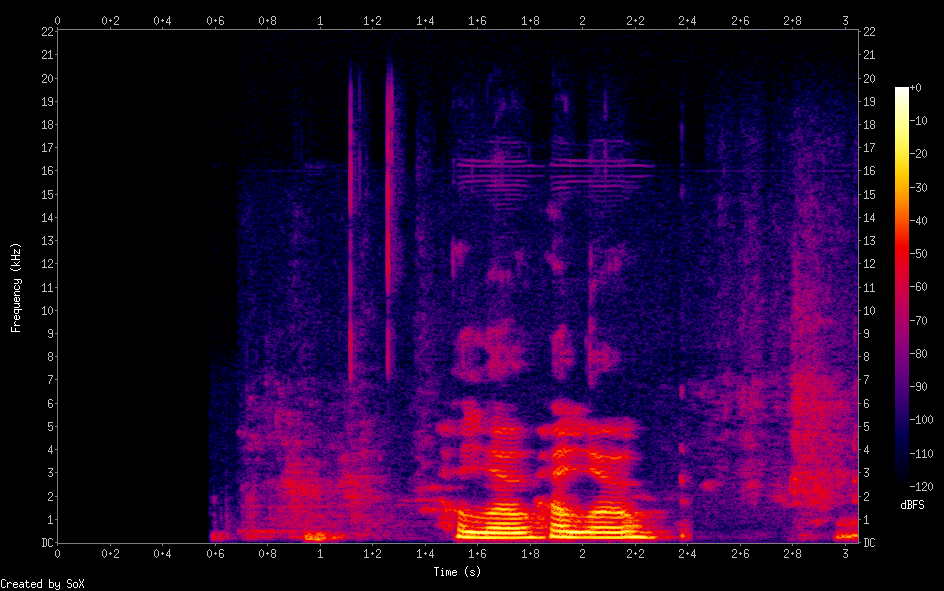
Task: Select the "-100" value on the dBFS scale
Action: (921, 420)
